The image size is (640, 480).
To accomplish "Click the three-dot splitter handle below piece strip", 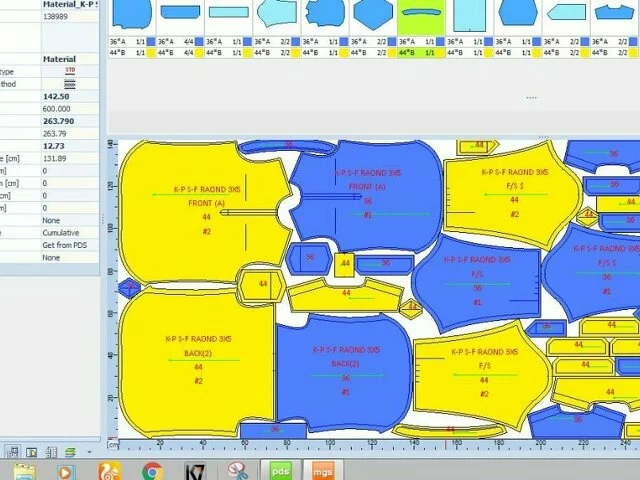I will (x=531, y=98).
